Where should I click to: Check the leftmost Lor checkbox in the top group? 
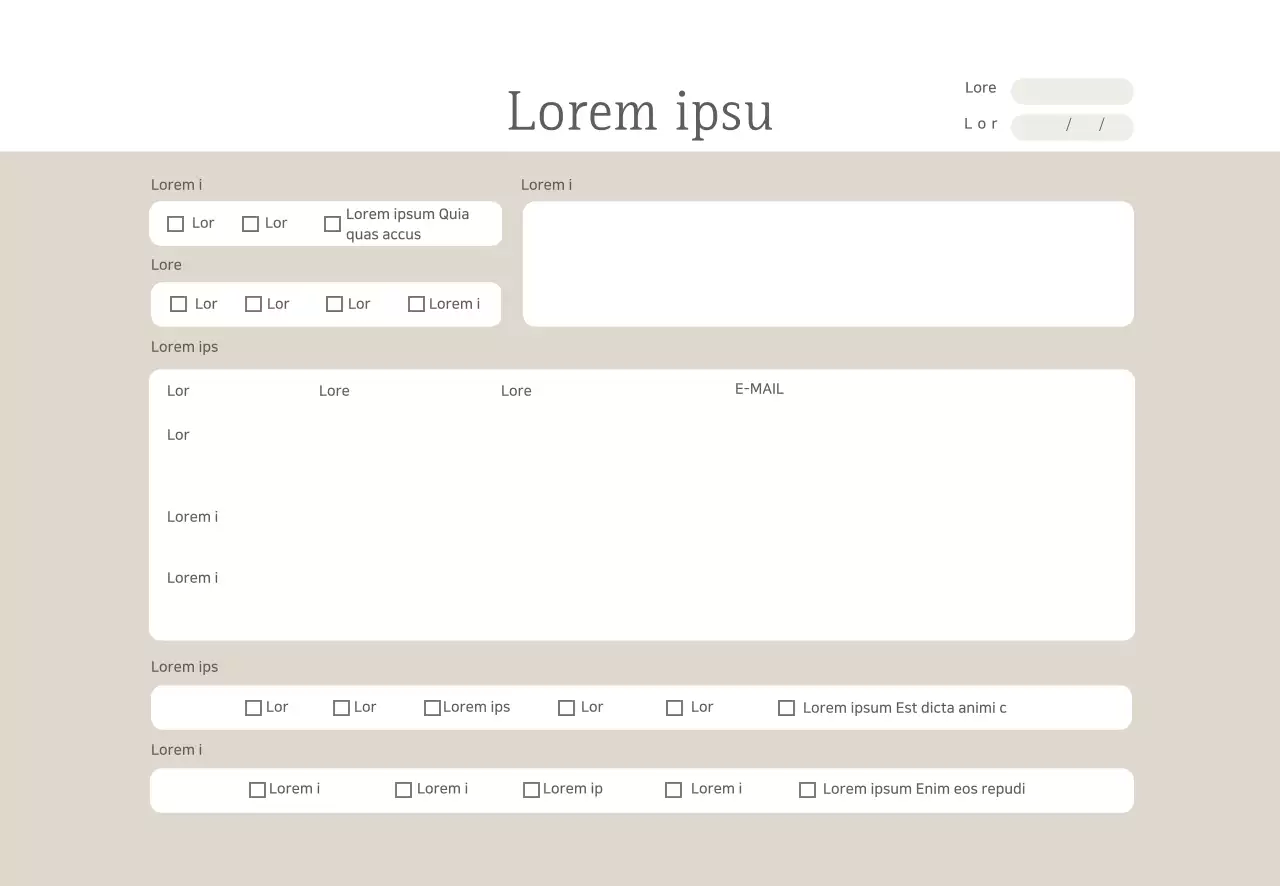click(x=176, y=224)
